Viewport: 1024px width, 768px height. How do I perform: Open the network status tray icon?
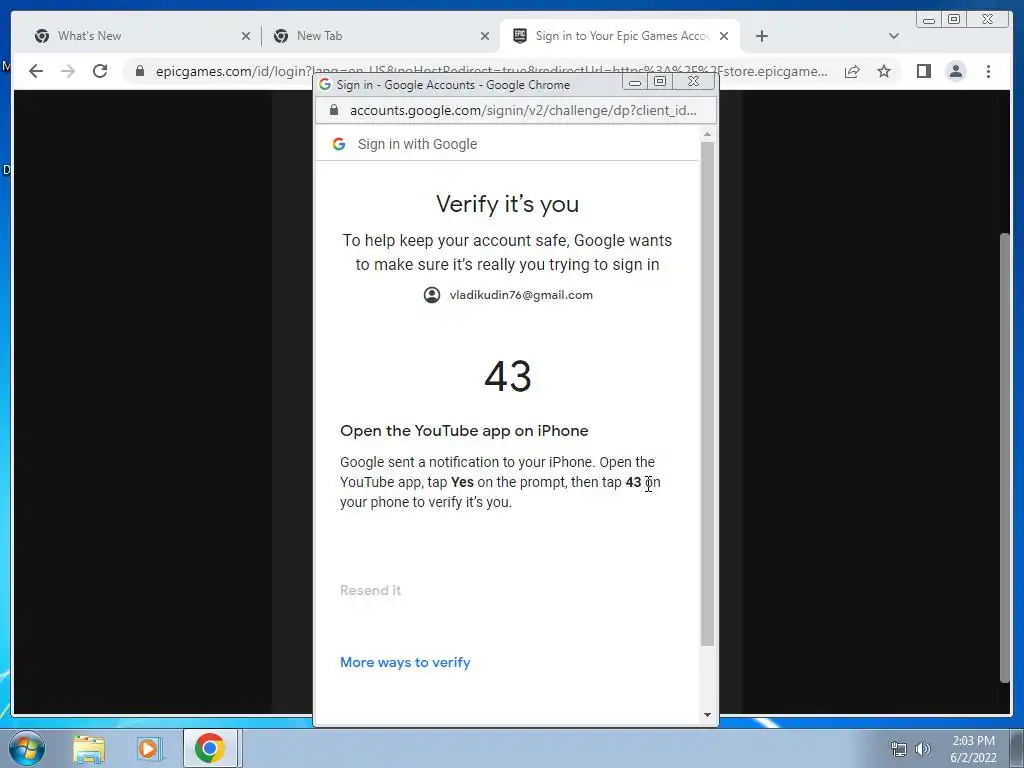click(x=899, y=749)
